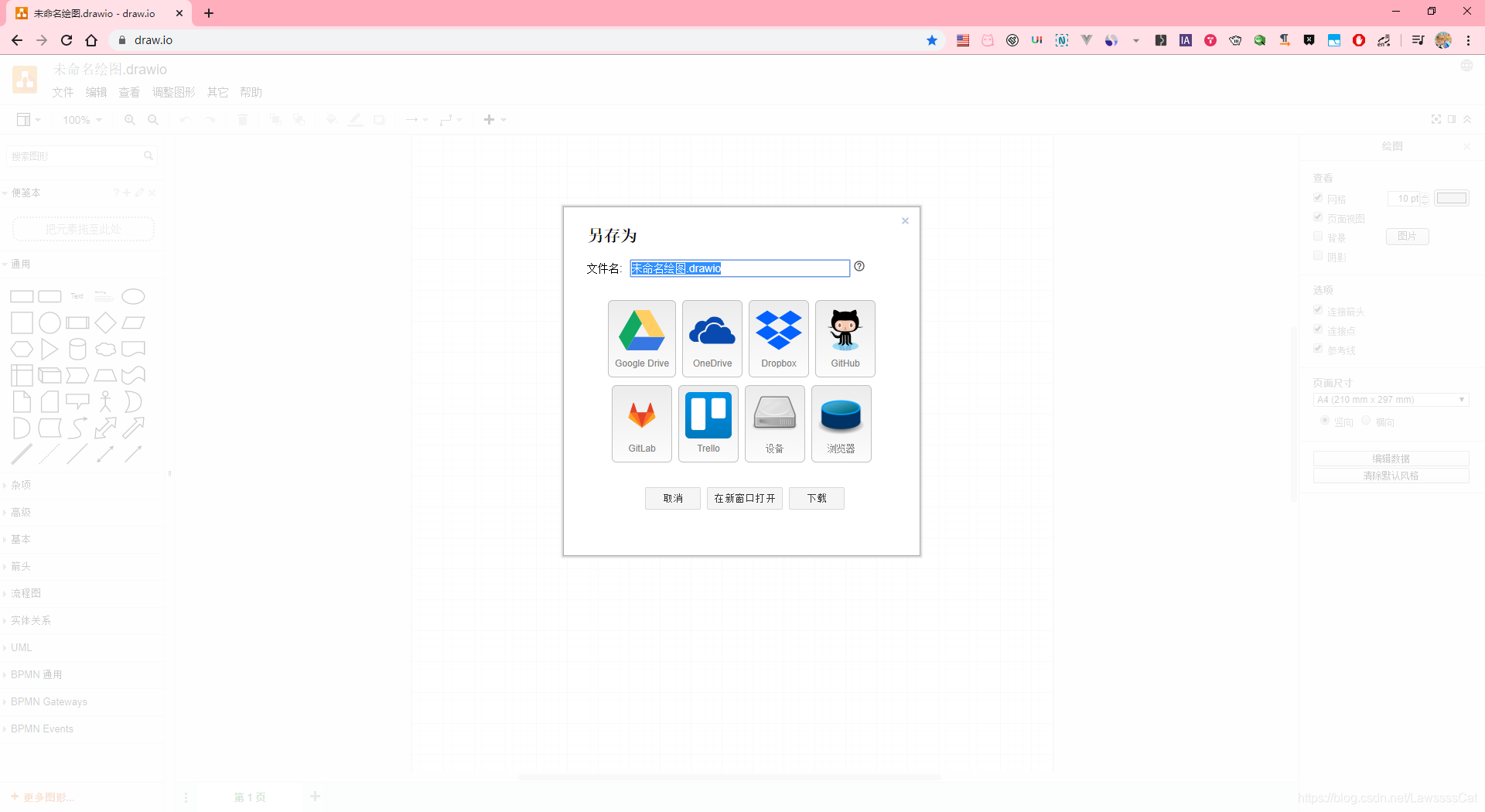Viewport: 1485px width, 812px height.
Task: Open filename help question mark icon
Action: coord(859,266)
